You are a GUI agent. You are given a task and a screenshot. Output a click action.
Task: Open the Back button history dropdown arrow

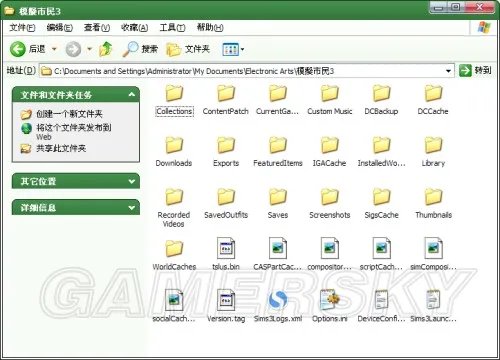click(54, 49)
